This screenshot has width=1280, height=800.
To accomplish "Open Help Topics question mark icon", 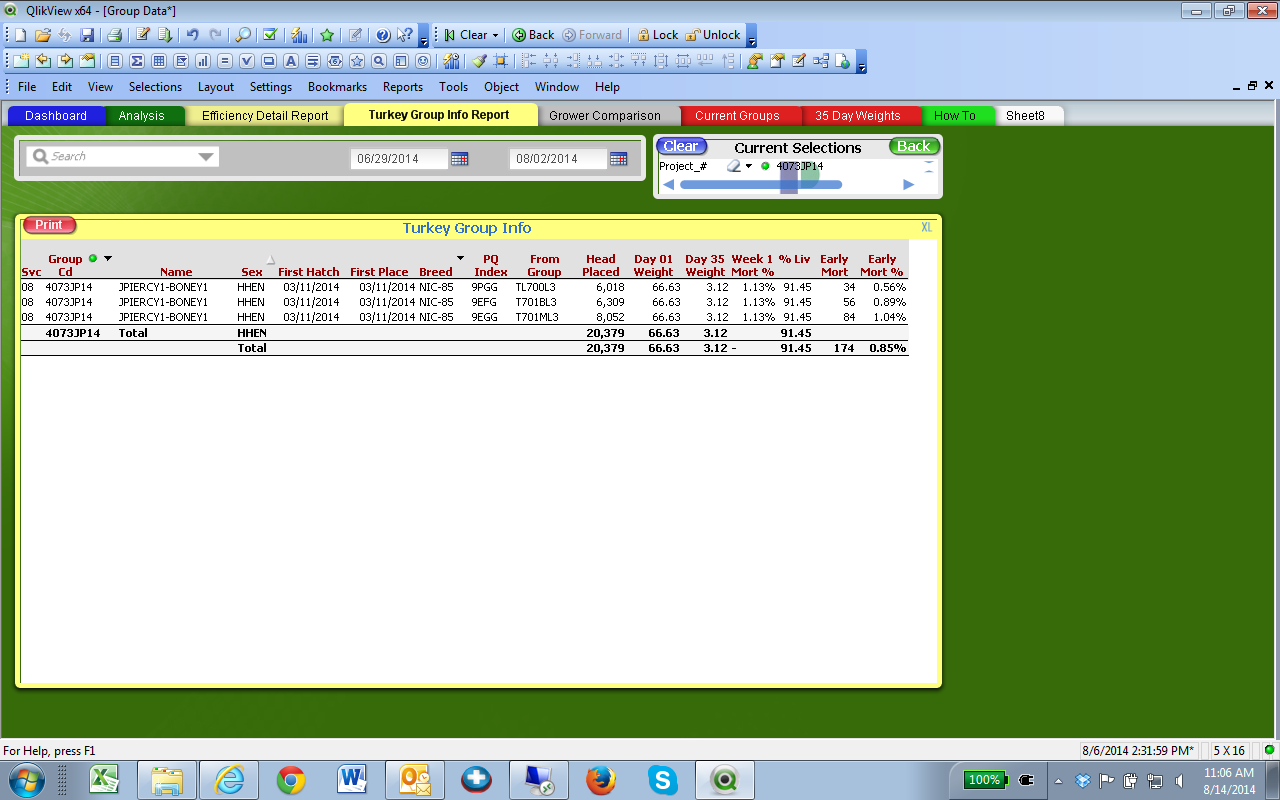I will pos(383,35).
